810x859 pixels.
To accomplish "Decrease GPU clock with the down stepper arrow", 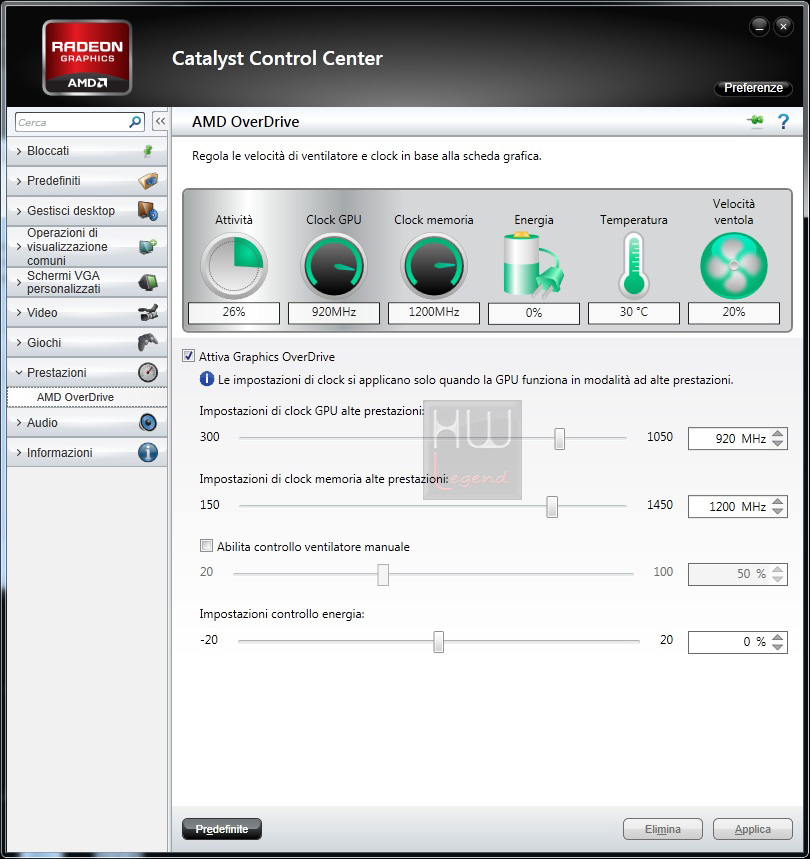I will click(x=778, y=443).
